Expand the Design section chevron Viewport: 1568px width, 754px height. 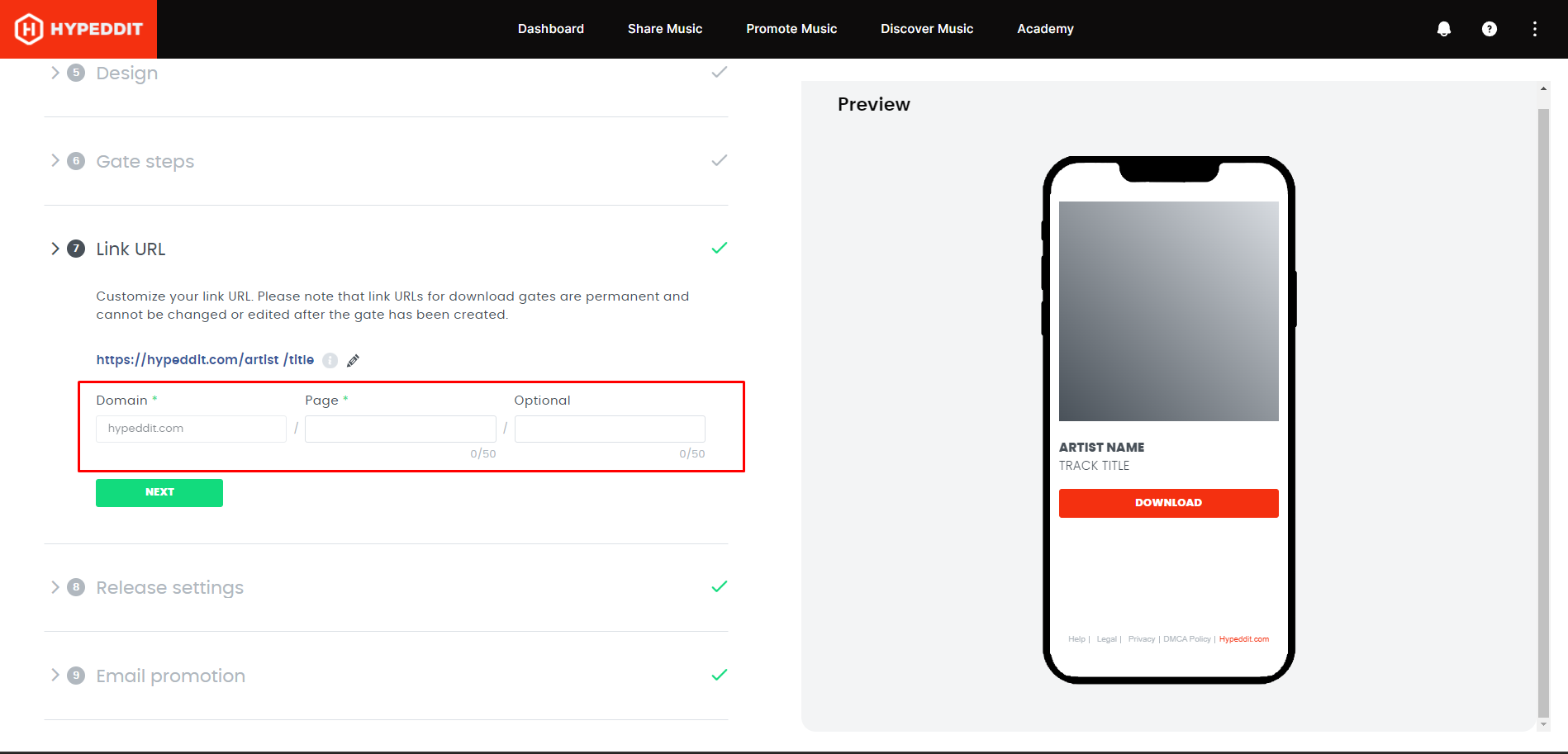[x=55, y=73]
